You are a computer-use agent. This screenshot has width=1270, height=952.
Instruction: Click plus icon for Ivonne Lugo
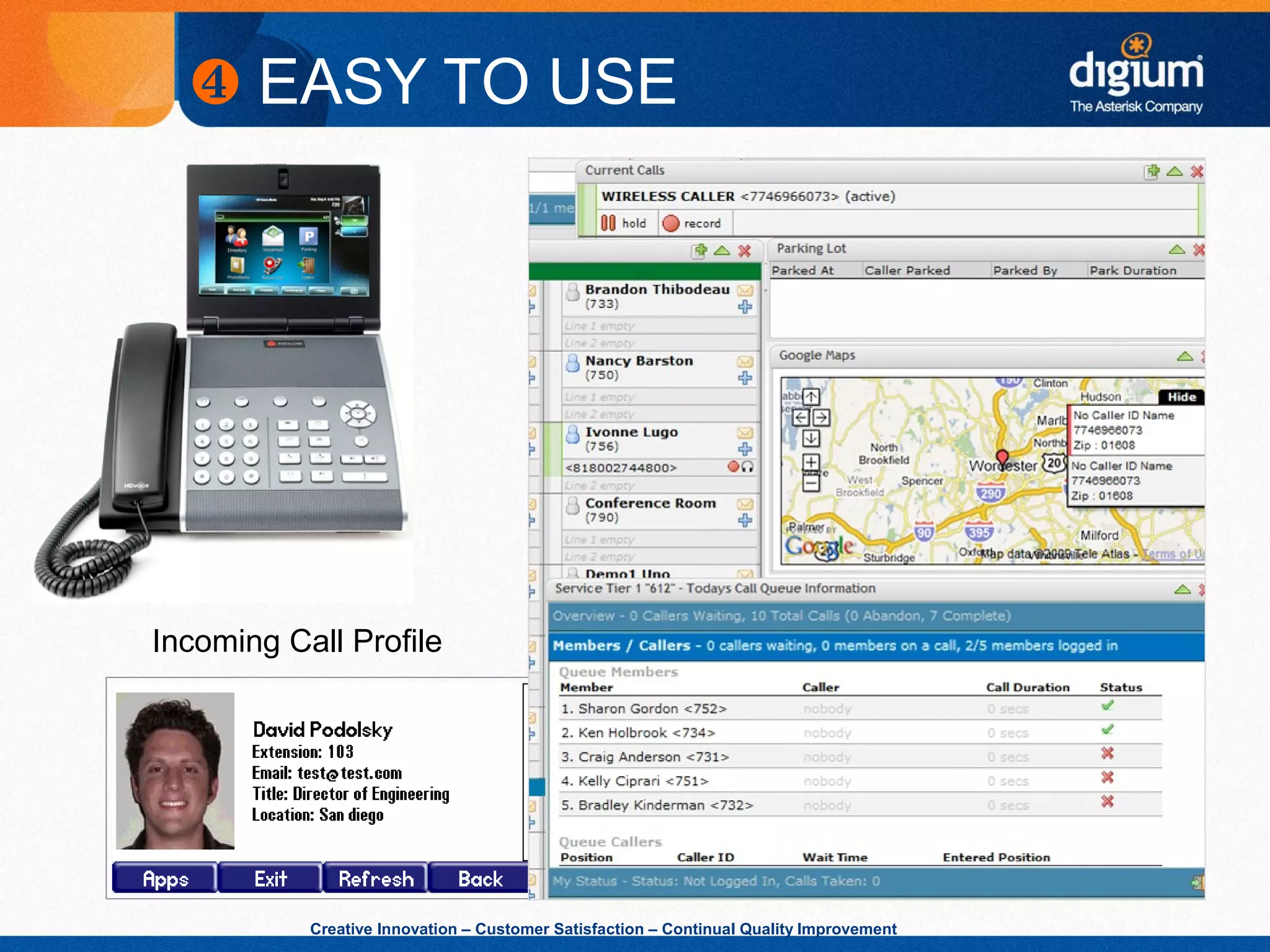[745, 449]
